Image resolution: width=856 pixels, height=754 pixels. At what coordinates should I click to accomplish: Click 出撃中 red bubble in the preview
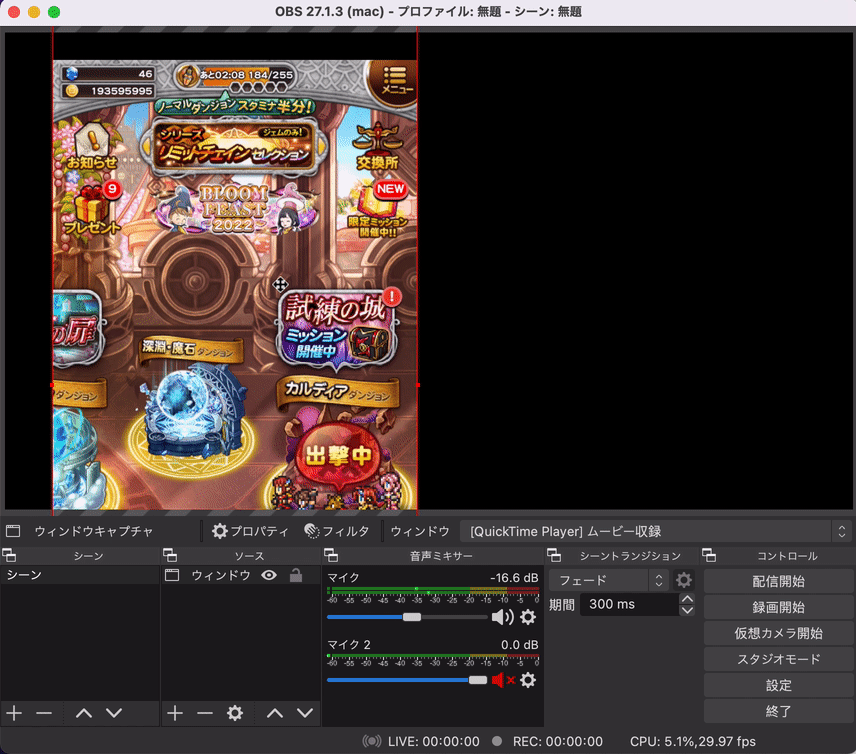pos(338,455)
